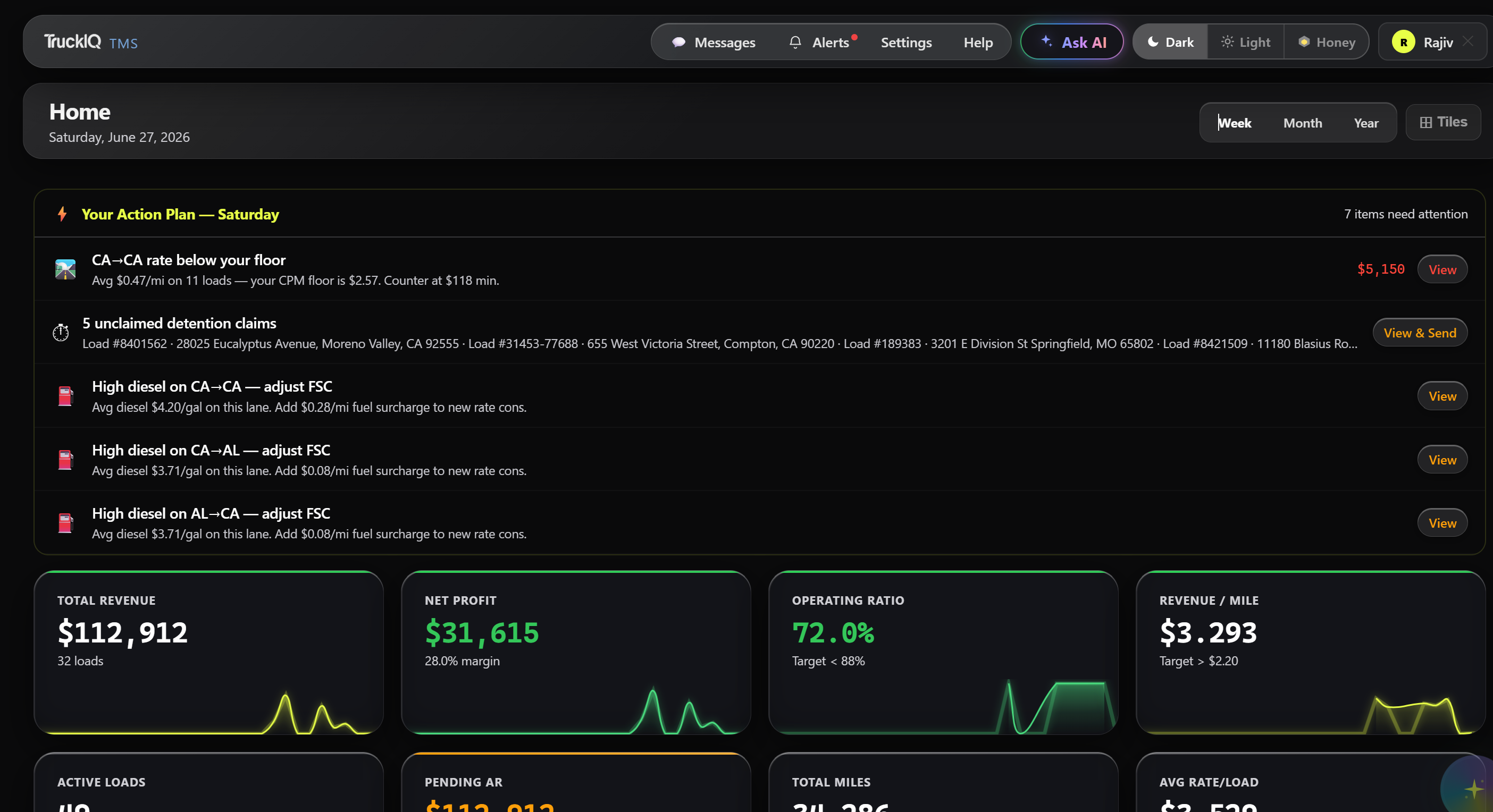Viewport: 1493px width, 812px height.
Task: Click the '7 items need attention' text
Action: pos(1405,214)
